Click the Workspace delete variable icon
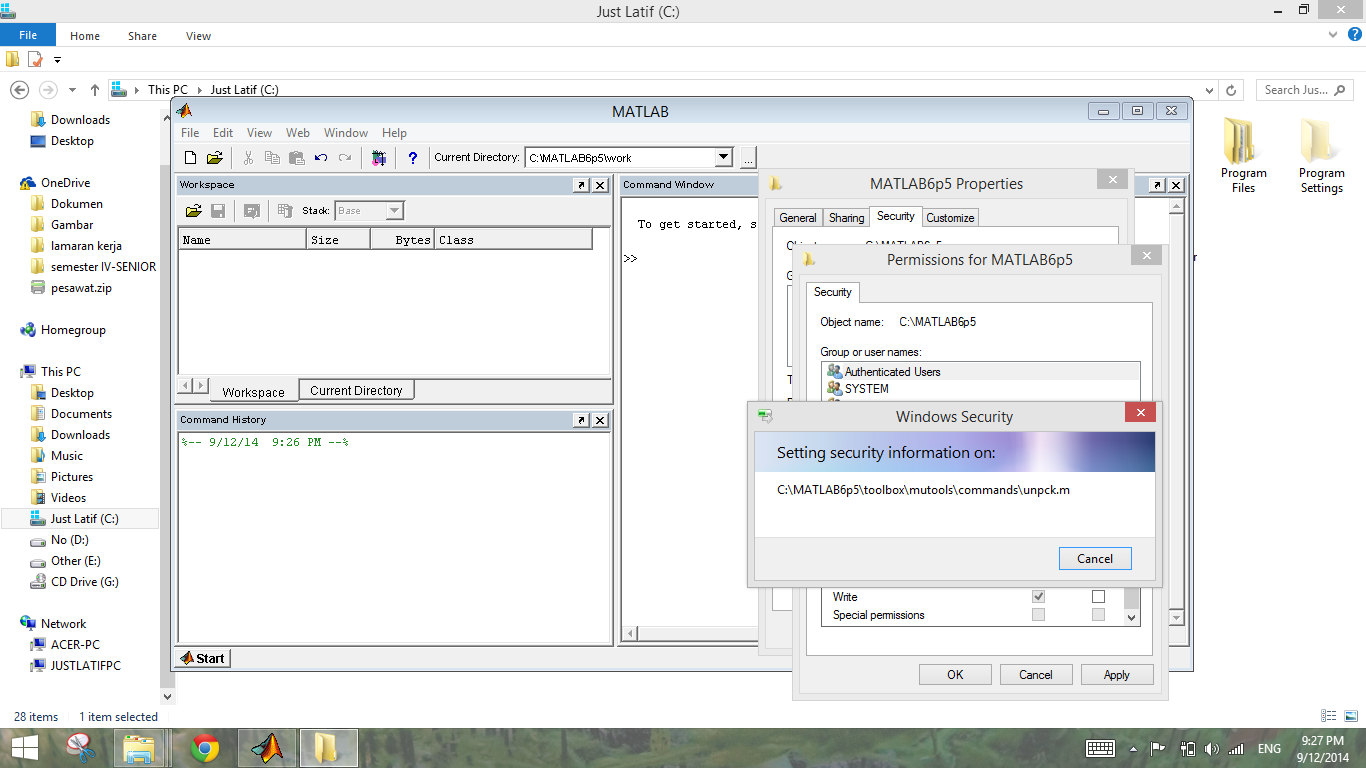1366x768 pixels. coord(285,211)
